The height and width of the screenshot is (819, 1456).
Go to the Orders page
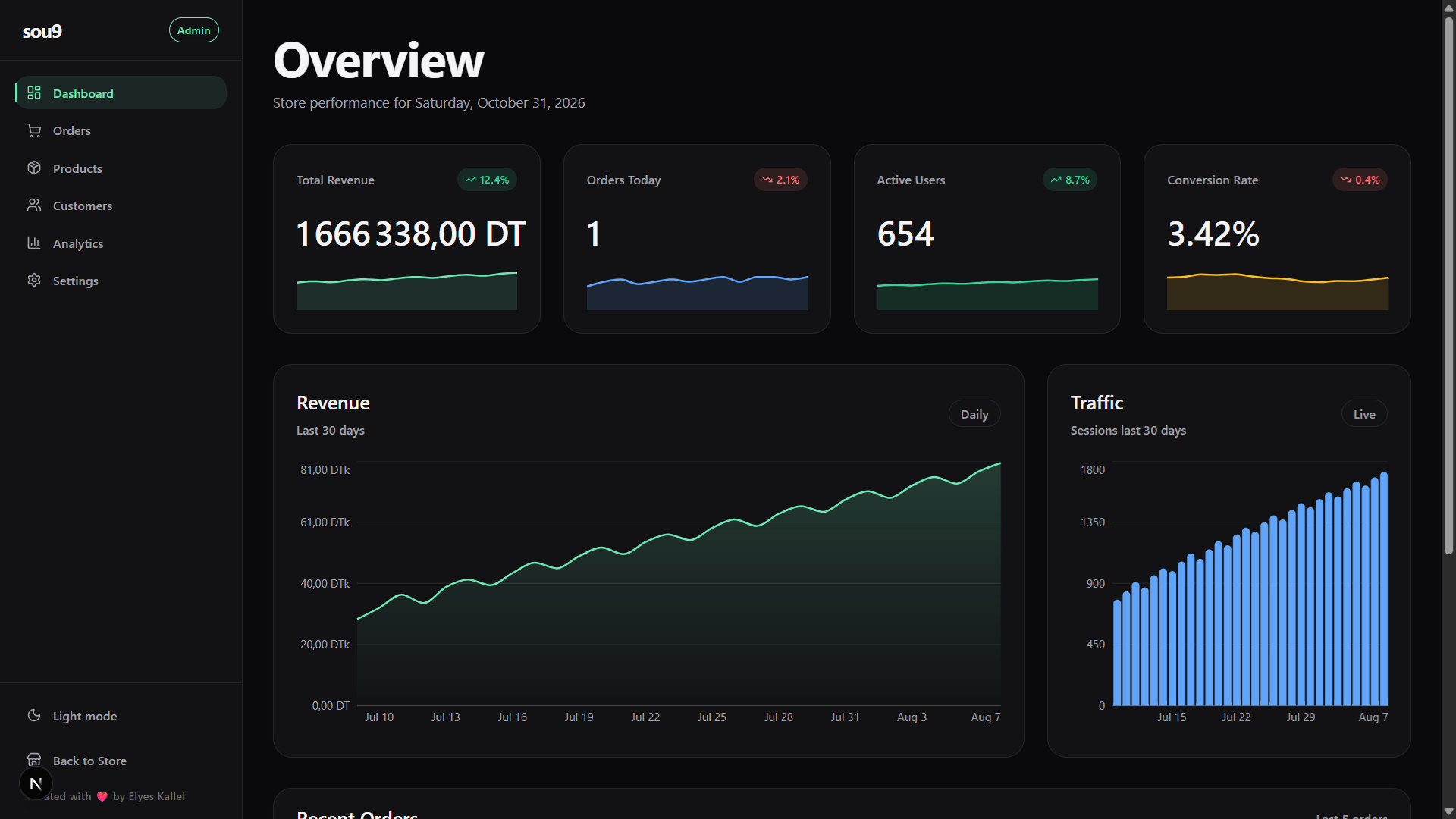coord(121,130)
